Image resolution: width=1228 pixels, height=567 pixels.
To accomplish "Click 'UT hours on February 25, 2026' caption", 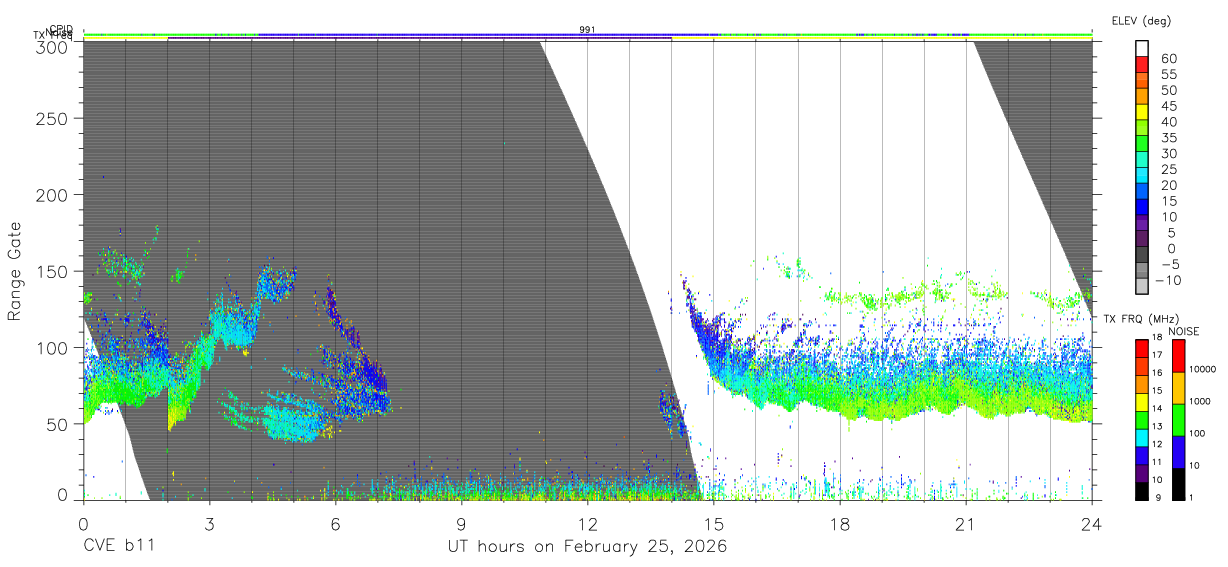I will [587, 547].
